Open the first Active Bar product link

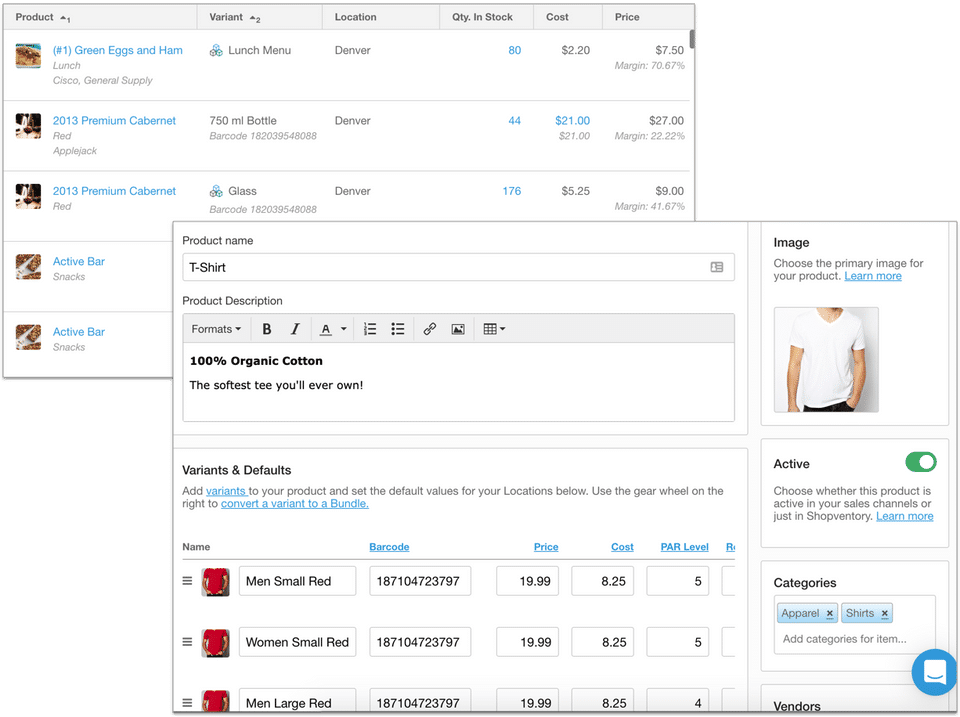(78, 261)
